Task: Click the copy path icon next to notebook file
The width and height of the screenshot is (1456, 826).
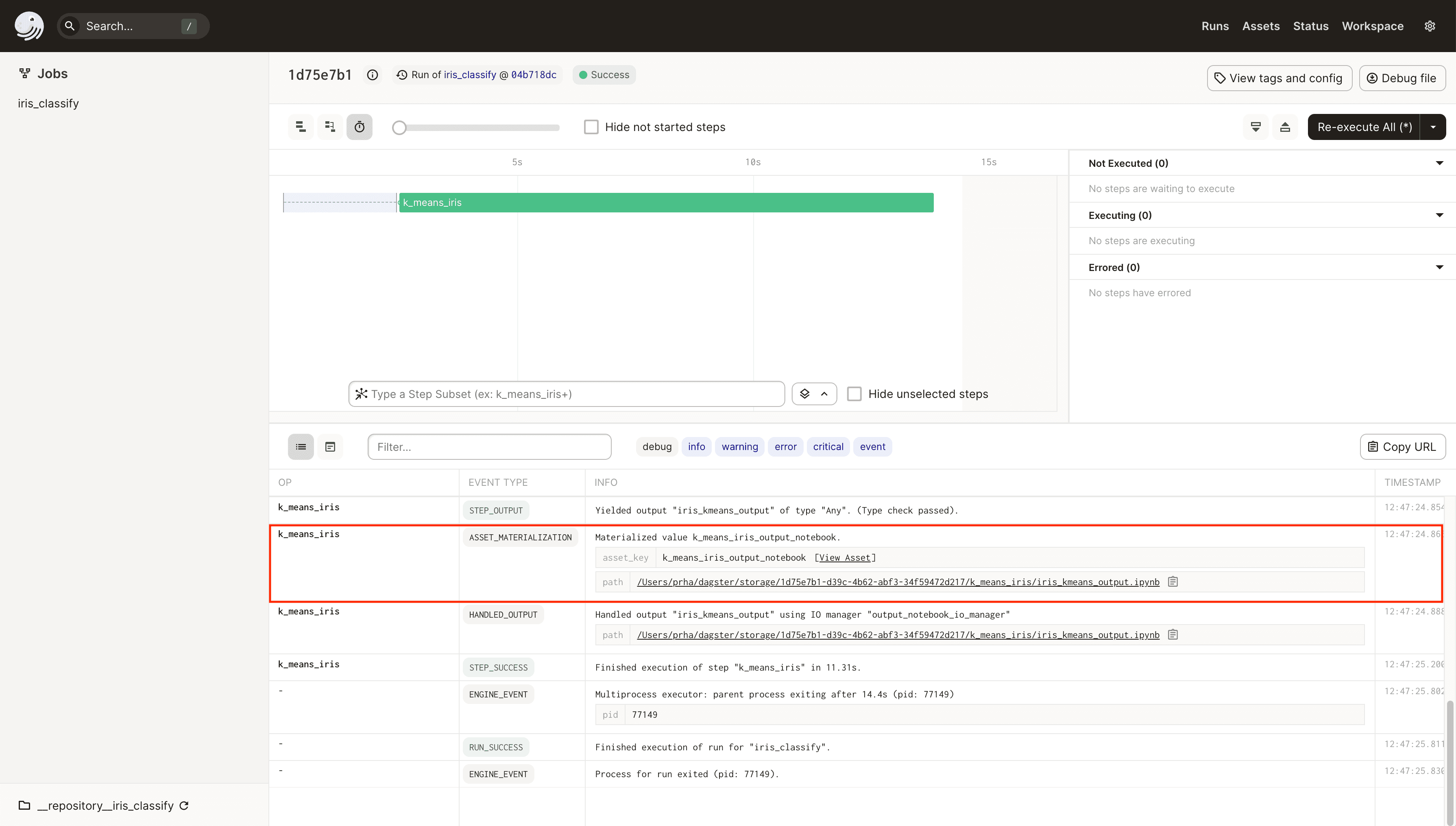Action: (x=1173, y=581)
